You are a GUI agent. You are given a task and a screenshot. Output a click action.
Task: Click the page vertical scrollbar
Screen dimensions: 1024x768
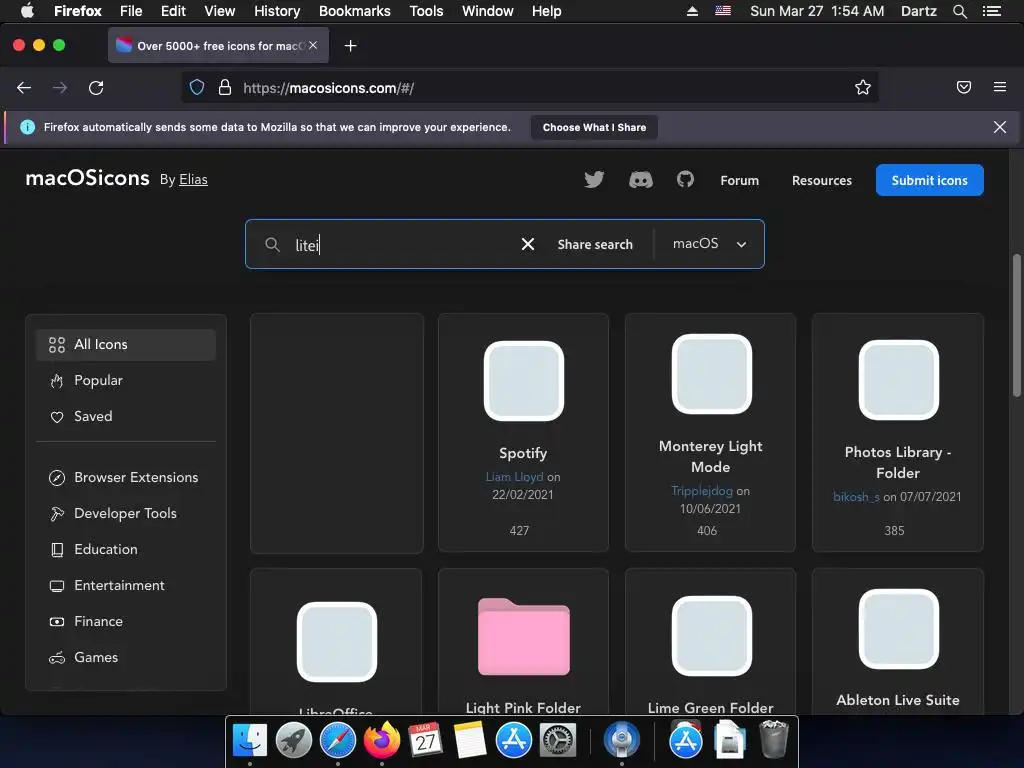pos(1016,325)
